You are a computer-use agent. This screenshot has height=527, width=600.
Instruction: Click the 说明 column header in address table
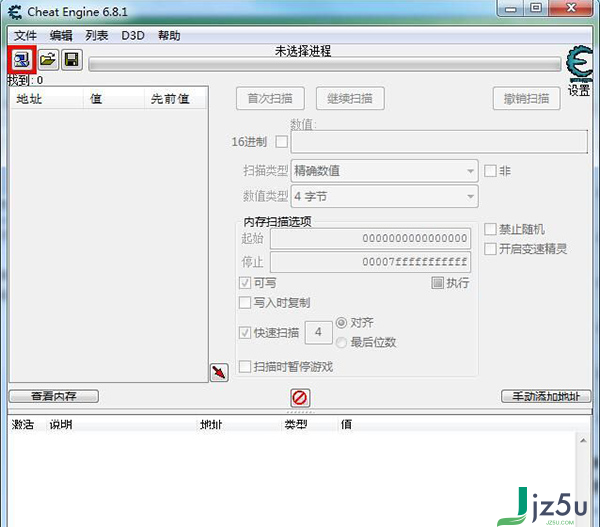61,424
